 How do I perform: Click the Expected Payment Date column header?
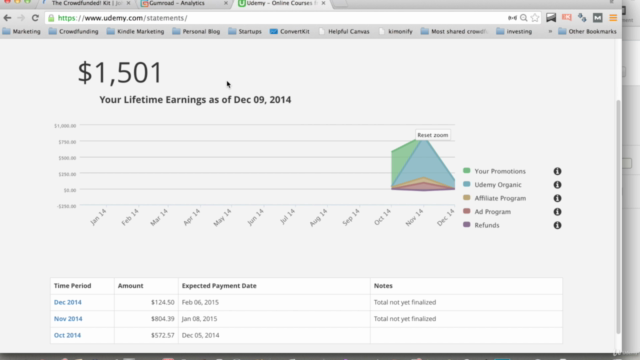coord(219,286)
